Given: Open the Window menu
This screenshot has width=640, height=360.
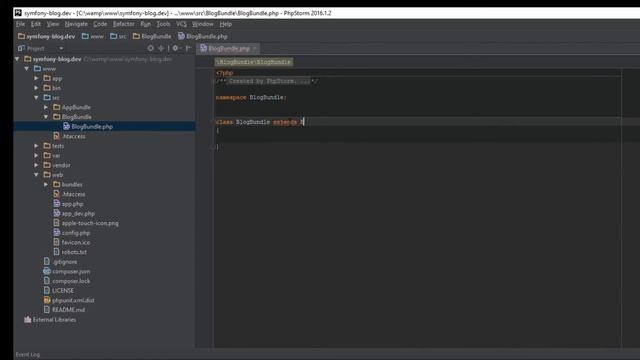Looking at the screenshot, I should pos(202,24).
